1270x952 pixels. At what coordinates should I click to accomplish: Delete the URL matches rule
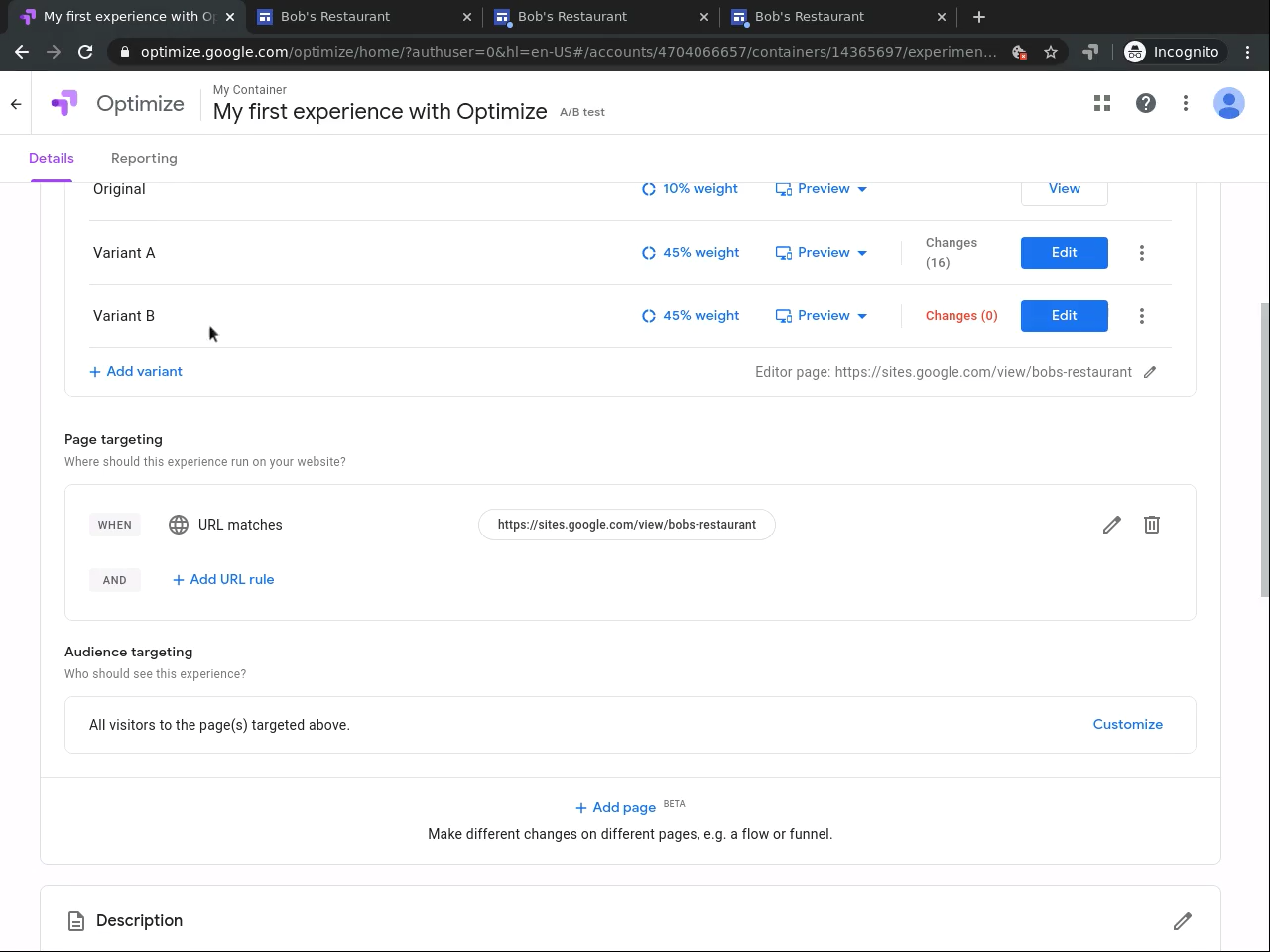click(x=1152, y=525)
